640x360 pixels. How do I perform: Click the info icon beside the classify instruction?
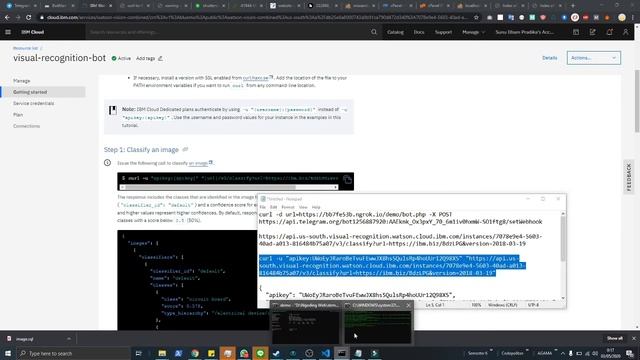(x=107, y=163)
